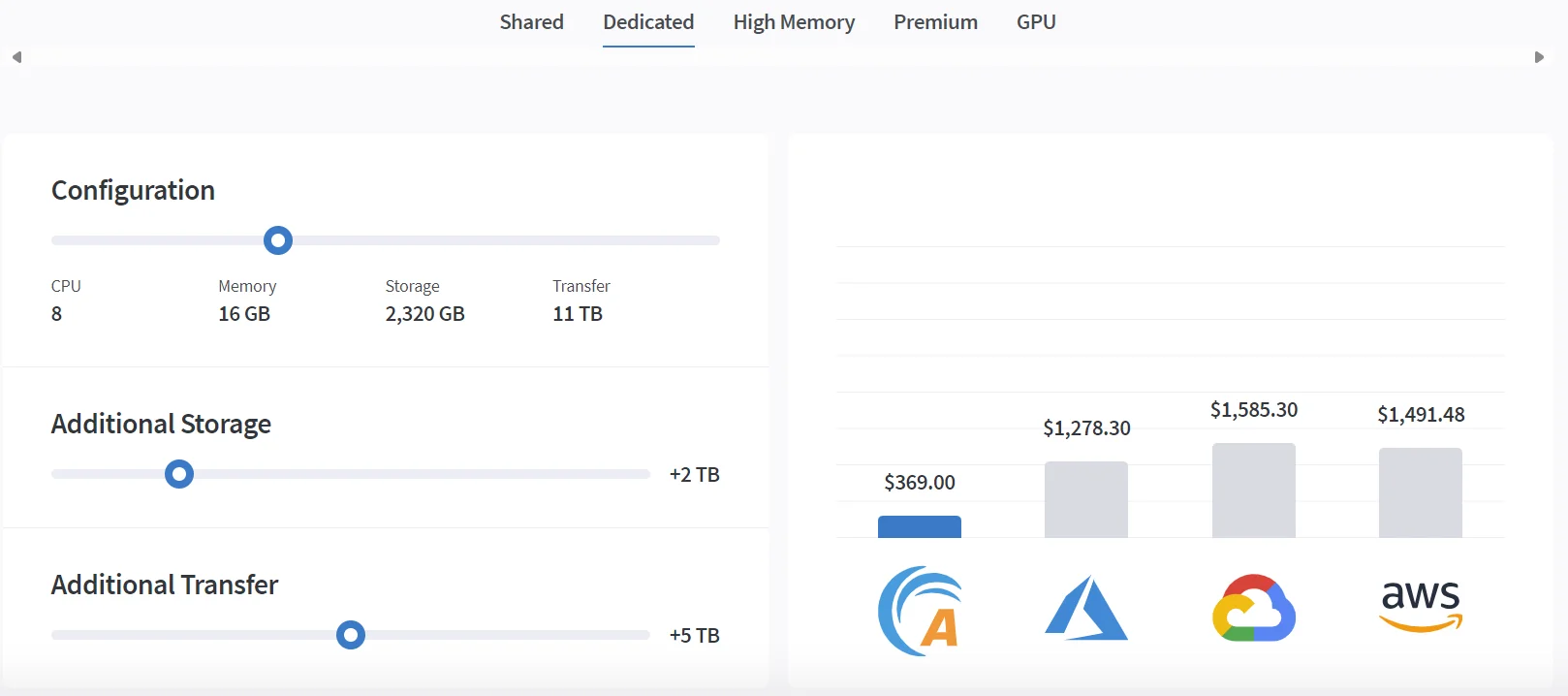Click the blue $369.00 bar
The image size is (1568, 696).
point(920,526)
